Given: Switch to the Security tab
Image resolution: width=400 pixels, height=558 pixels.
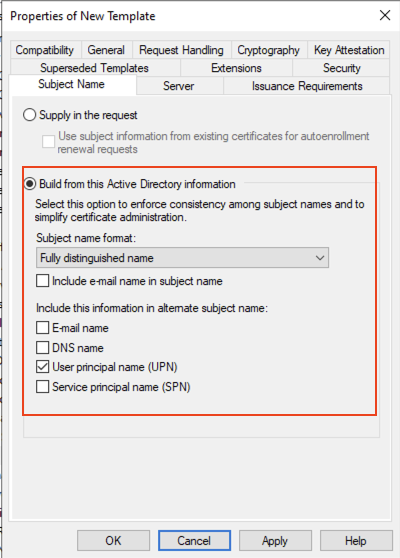Looking at the screenshot, I should (x=342, y=68).
